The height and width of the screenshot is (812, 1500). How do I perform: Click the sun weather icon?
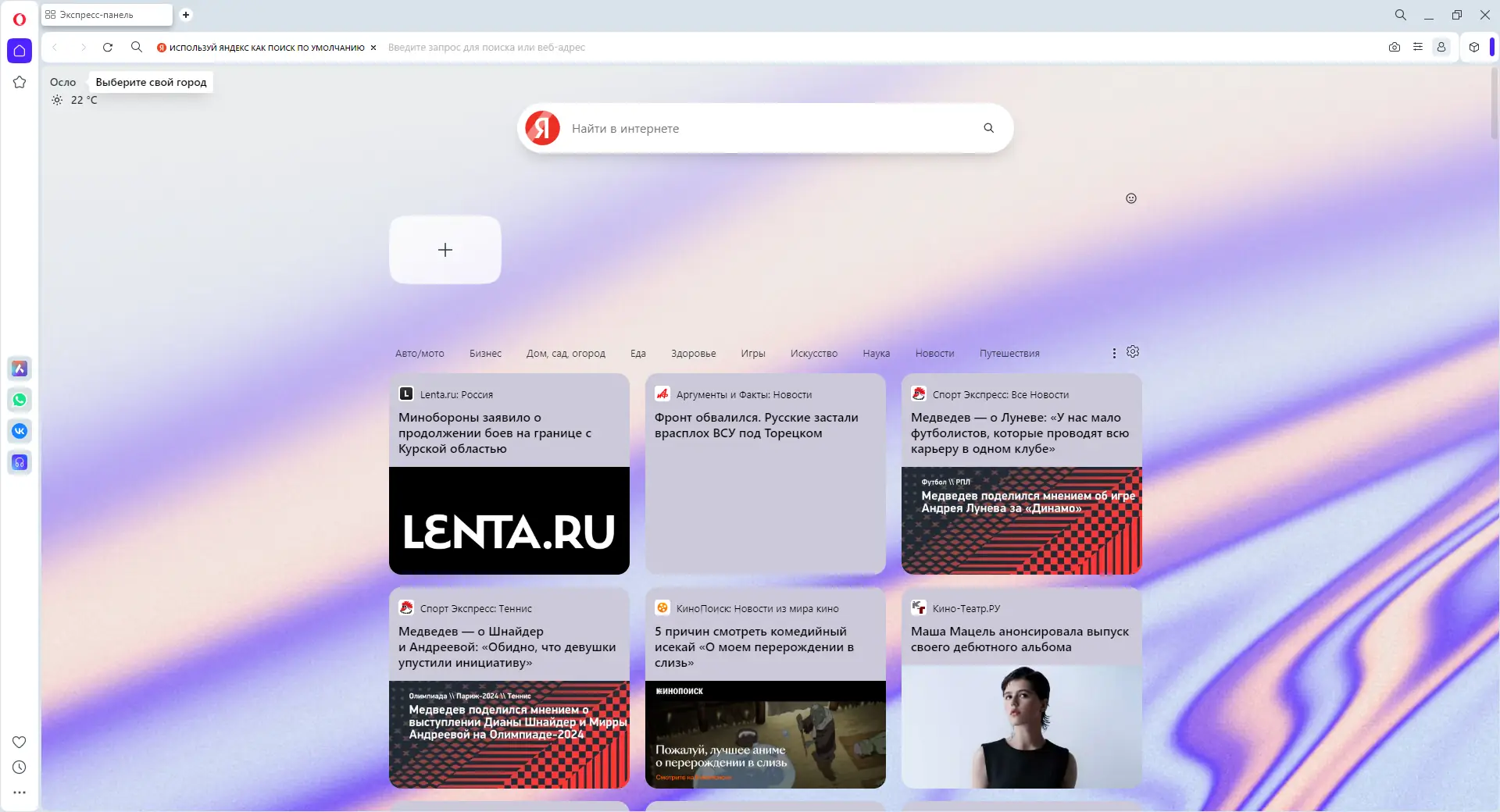point(57,100)
